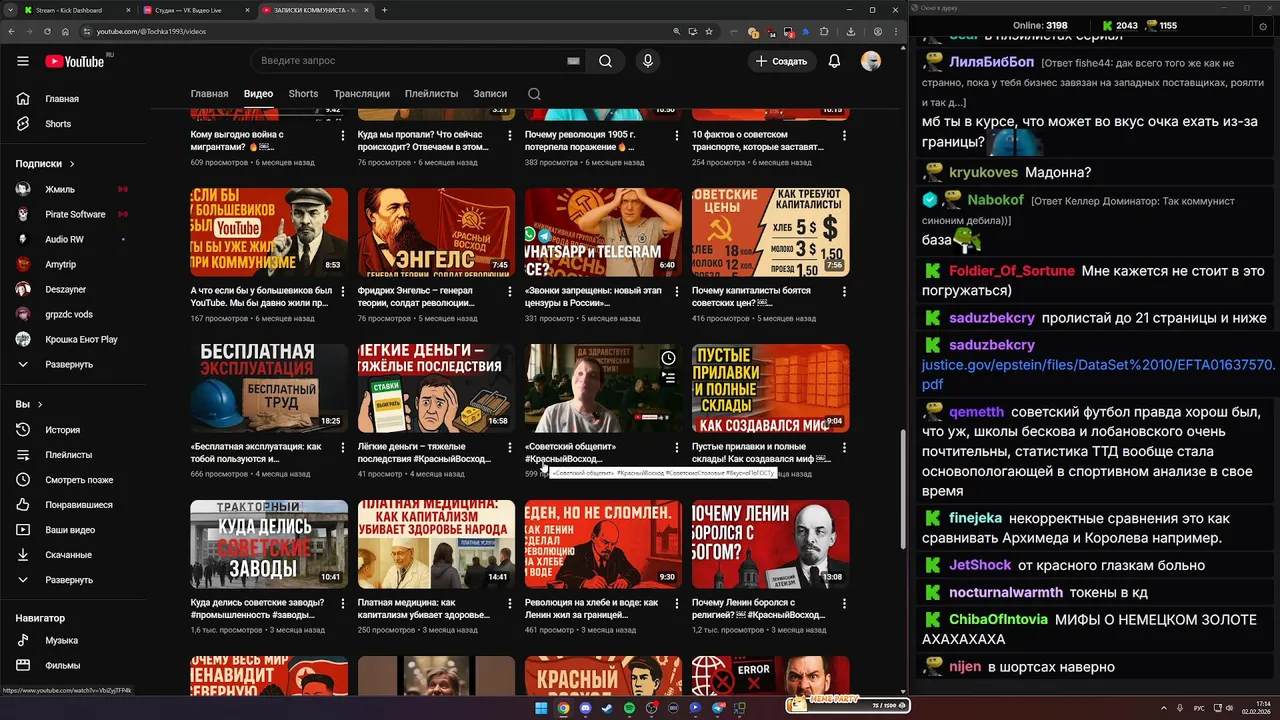Switch to the Трансляции channel tab
This screenshot has width=1280, height=720.
[x=362, y=94]
